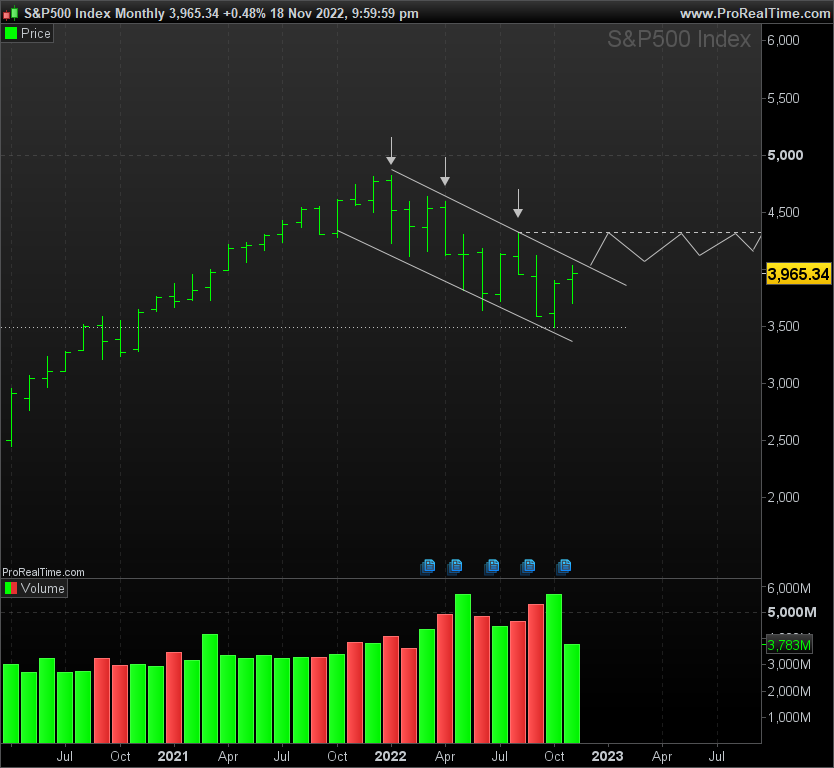Open the fifth blue news document icon

click(x=564, y=566)
